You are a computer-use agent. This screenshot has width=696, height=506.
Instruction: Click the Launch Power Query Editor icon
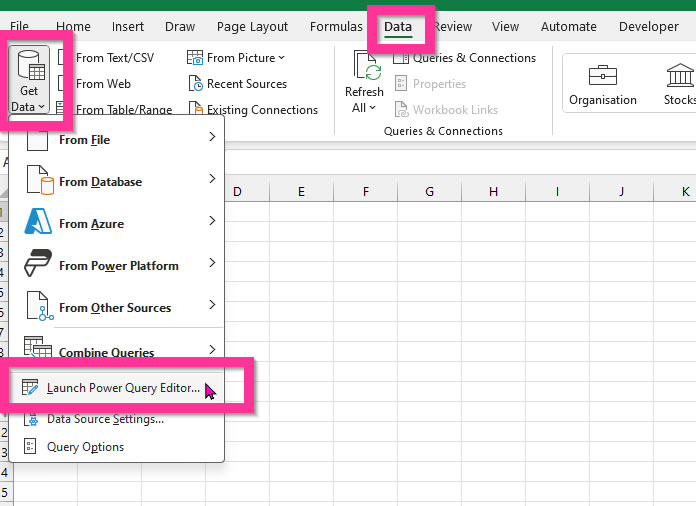(x=30, y=387)
